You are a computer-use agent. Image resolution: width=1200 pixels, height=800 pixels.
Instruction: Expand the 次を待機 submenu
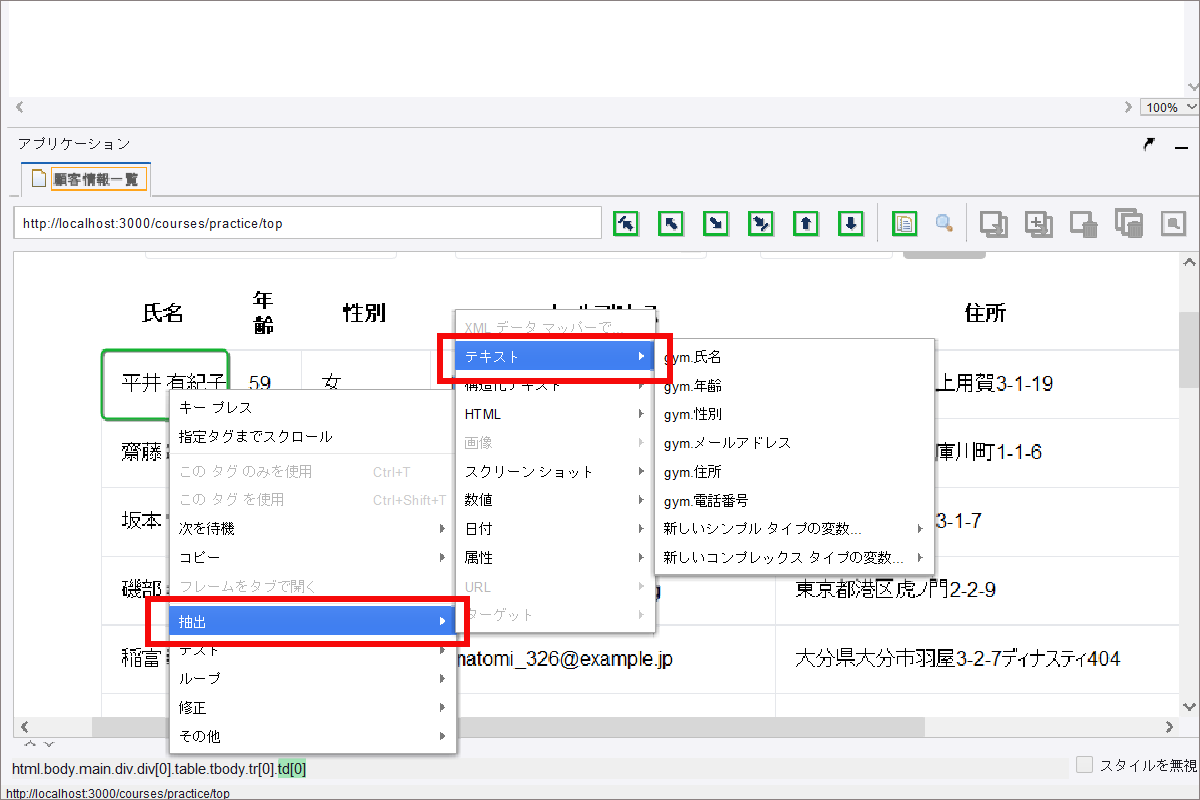click(x=312, y=528)
